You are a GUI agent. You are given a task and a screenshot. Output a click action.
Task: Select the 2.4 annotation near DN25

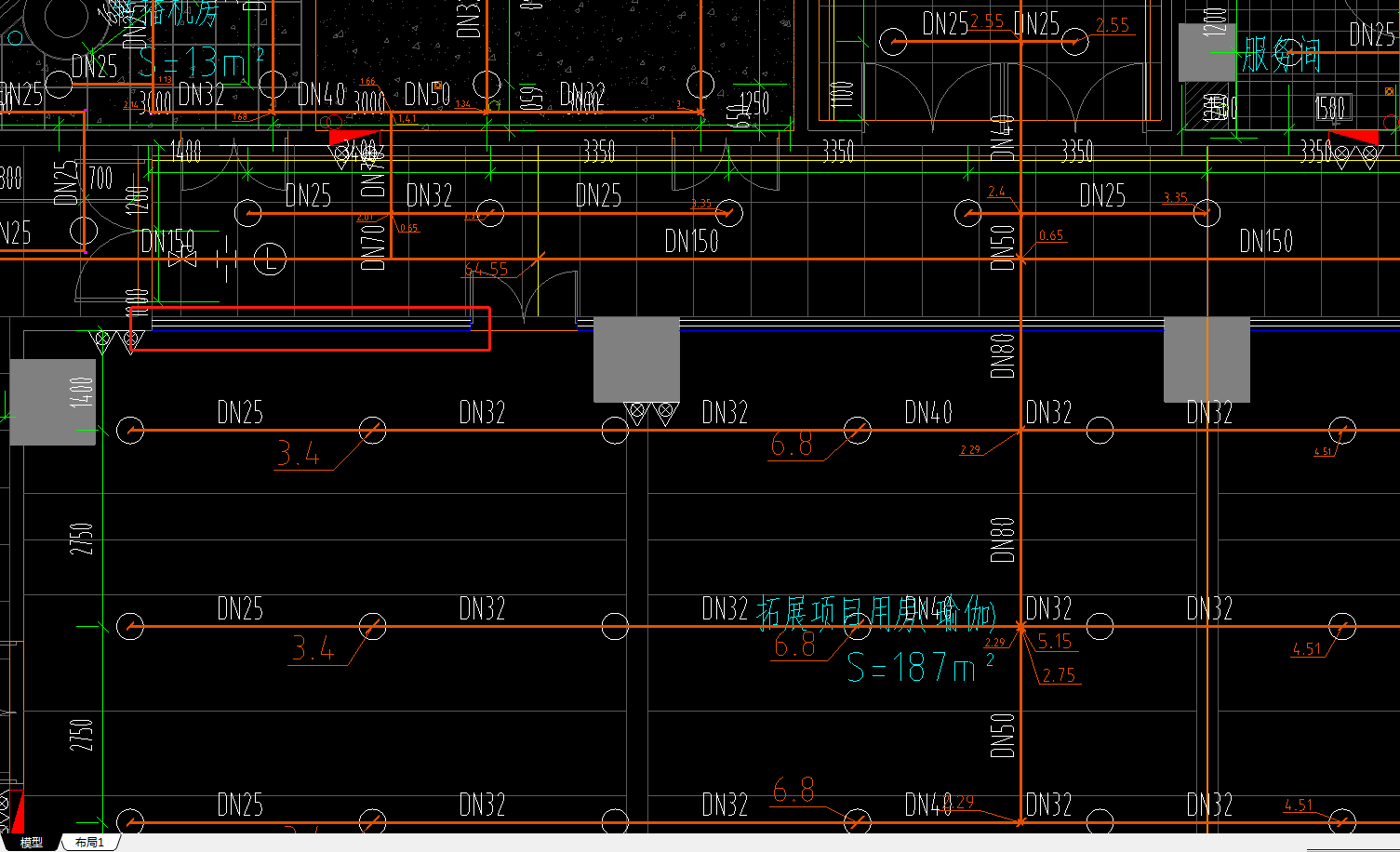point(996,192)
